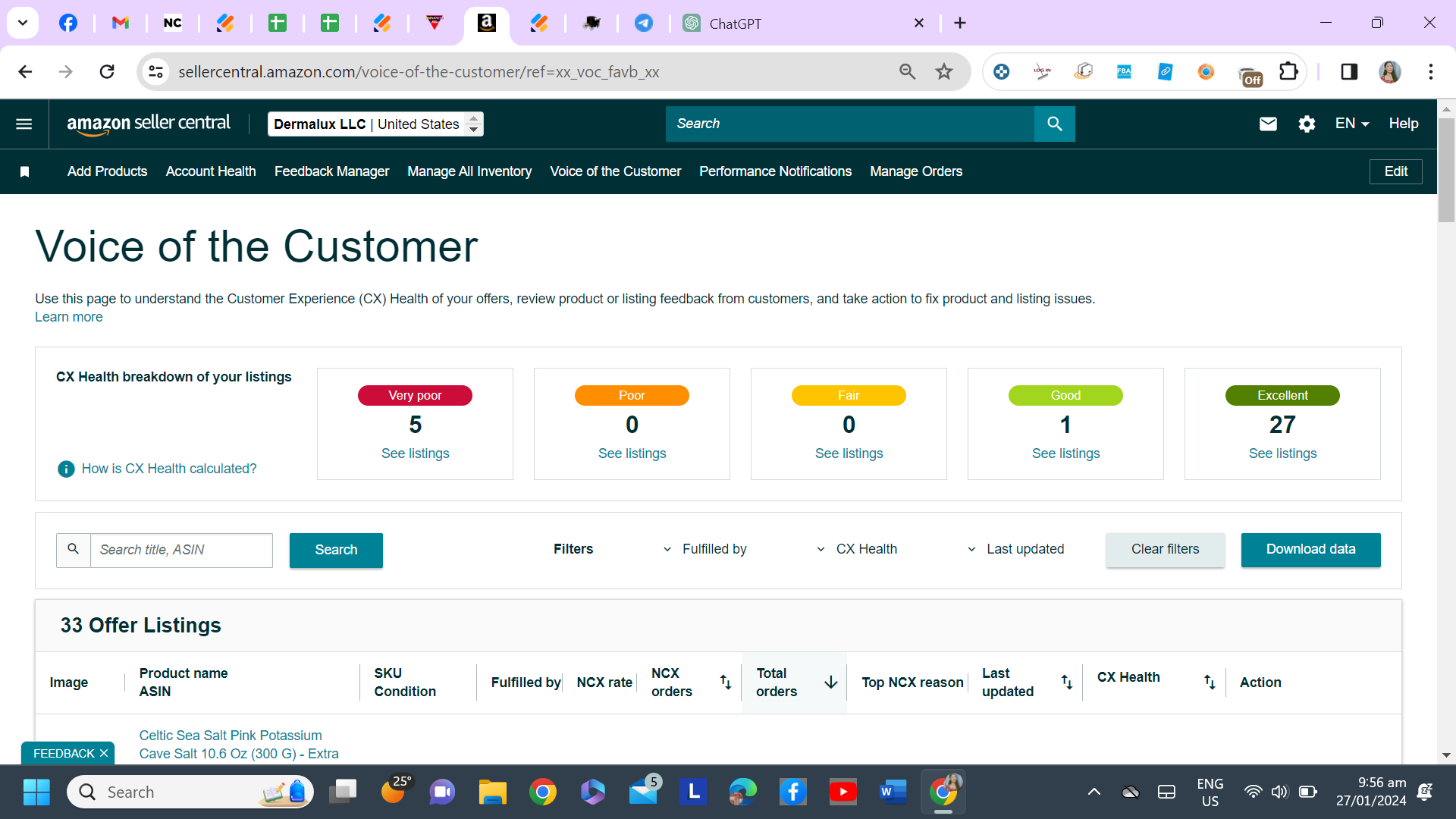
Task: Open Performance Notifications
Action: pos(775,171)
